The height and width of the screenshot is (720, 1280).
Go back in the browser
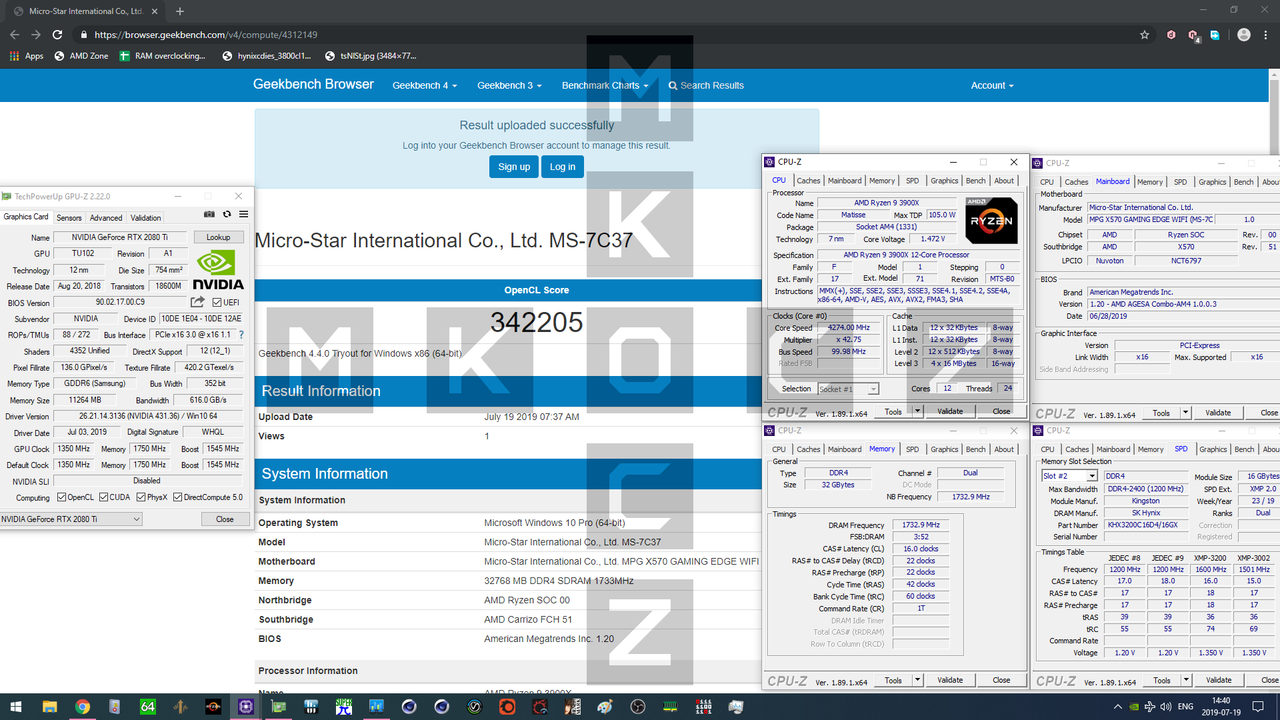tap(15, 34)
